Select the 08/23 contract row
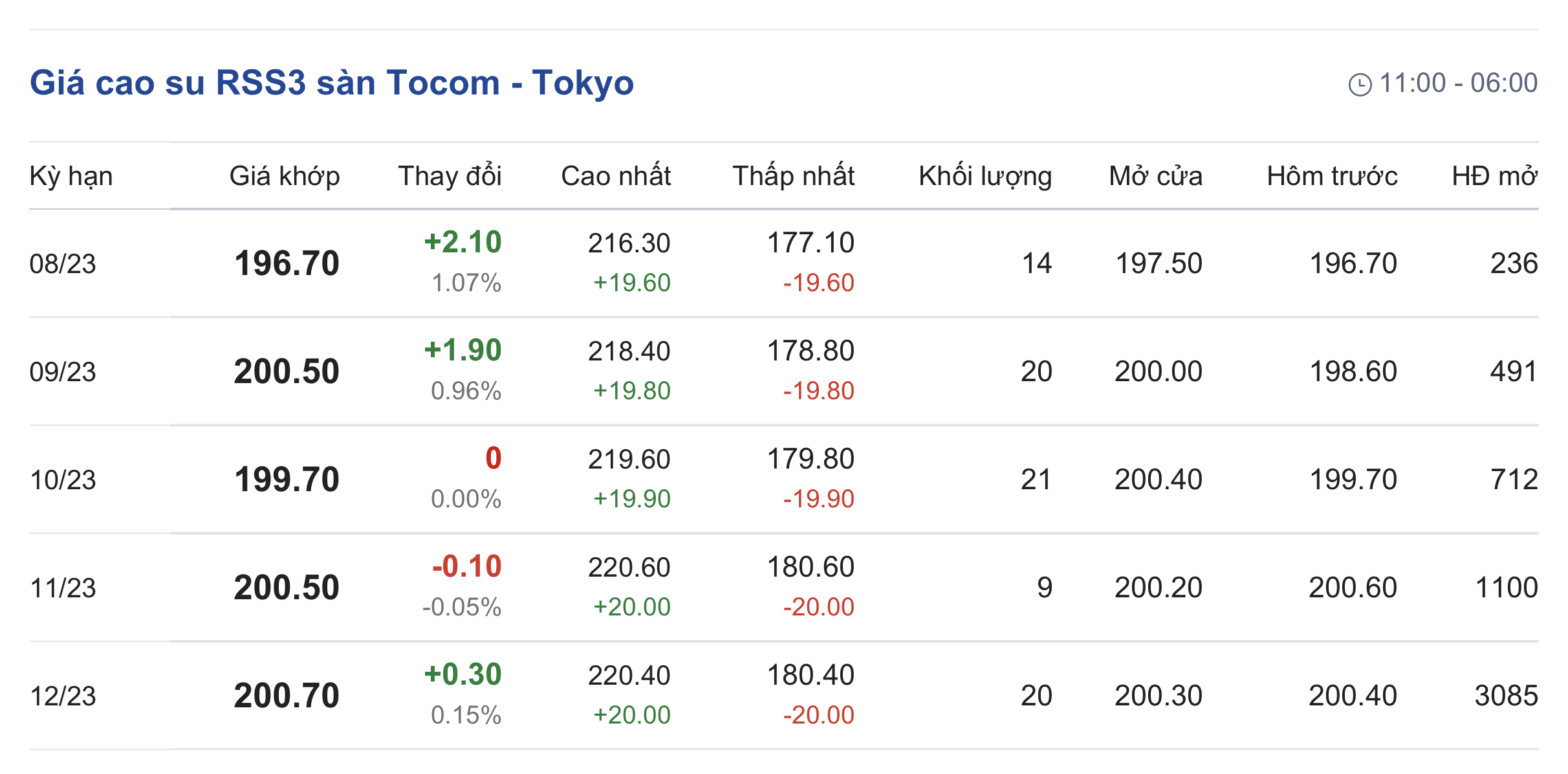 [x=63, y=264]
